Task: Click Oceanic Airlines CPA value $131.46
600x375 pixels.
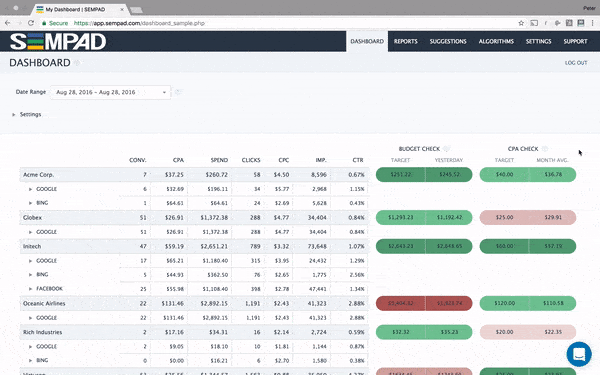Action: [x=173, y=303]
